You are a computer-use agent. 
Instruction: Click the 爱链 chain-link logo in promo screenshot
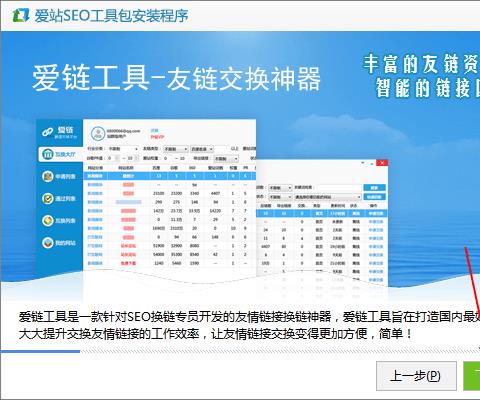tap(47, 132)
